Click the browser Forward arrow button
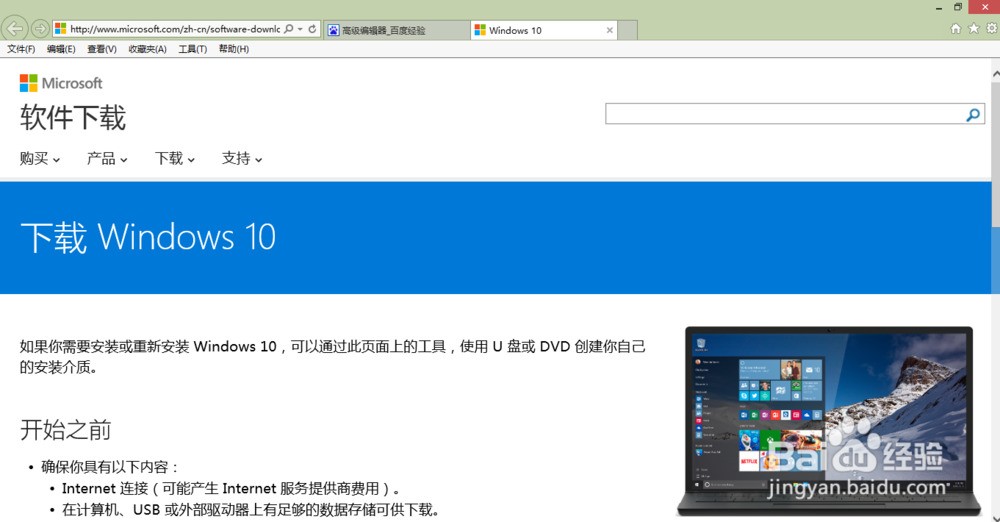The height and width of the screenshot is (522, 1000). click(40, 29)
